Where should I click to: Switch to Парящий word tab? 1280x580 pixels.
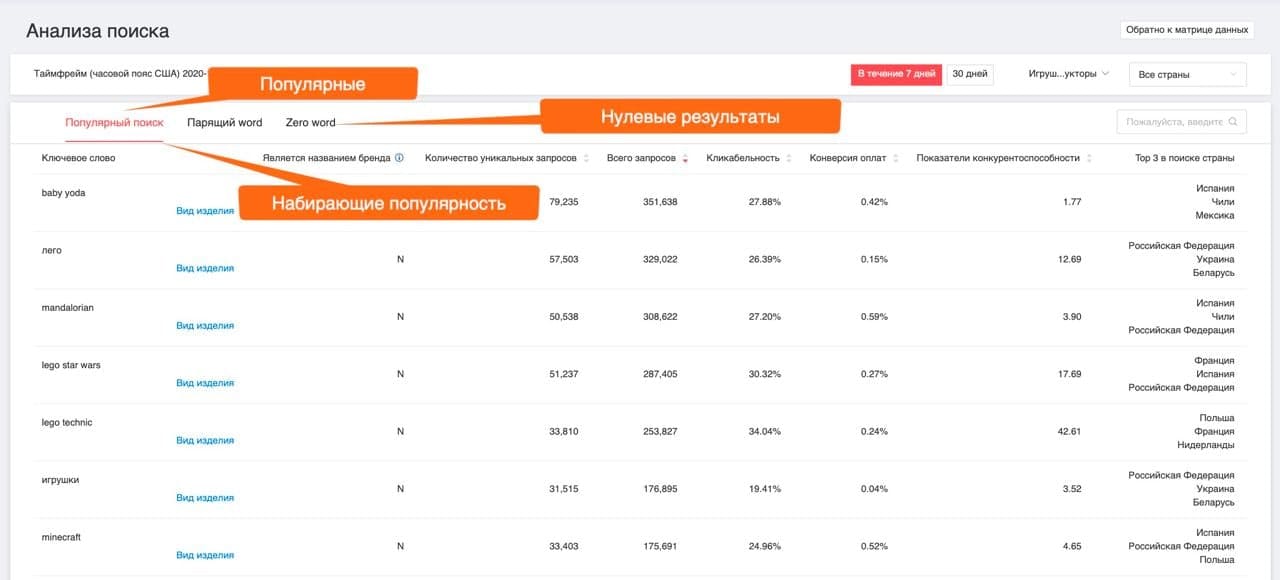pyautogui.click(x=225, y=123)
